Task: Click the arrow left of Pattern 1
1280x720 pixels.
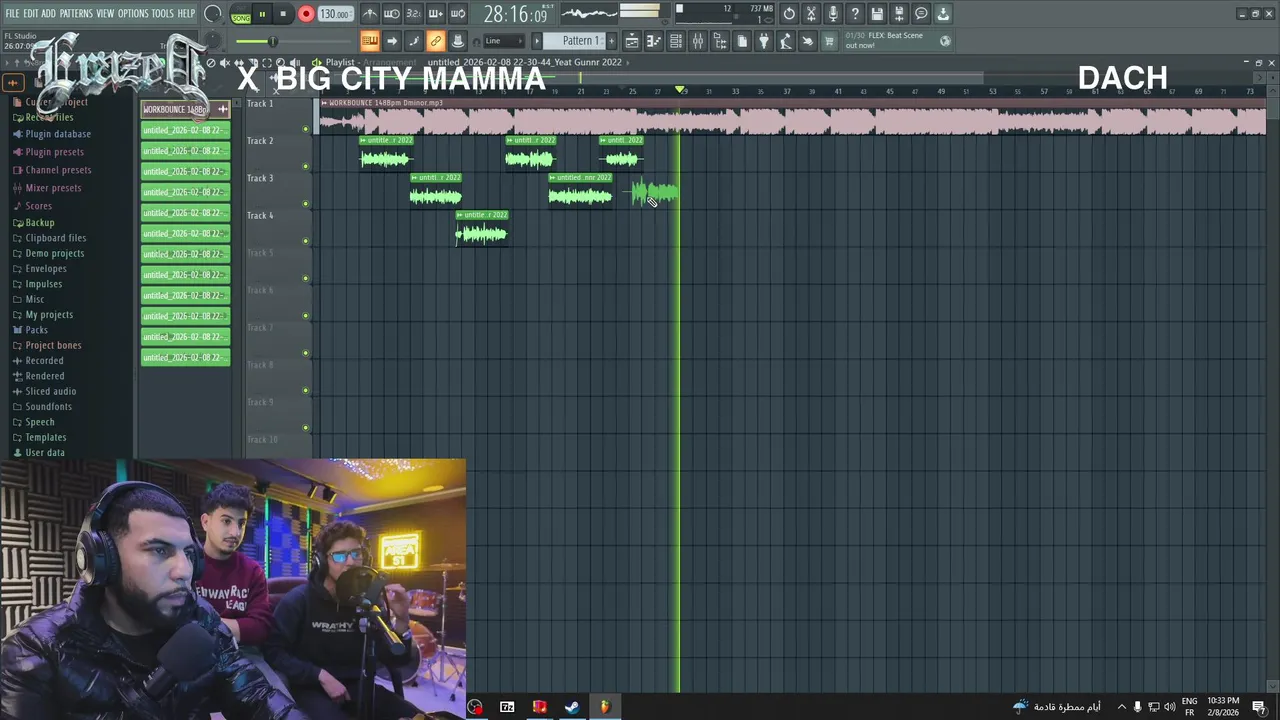Action: click(x=536, y=41)
